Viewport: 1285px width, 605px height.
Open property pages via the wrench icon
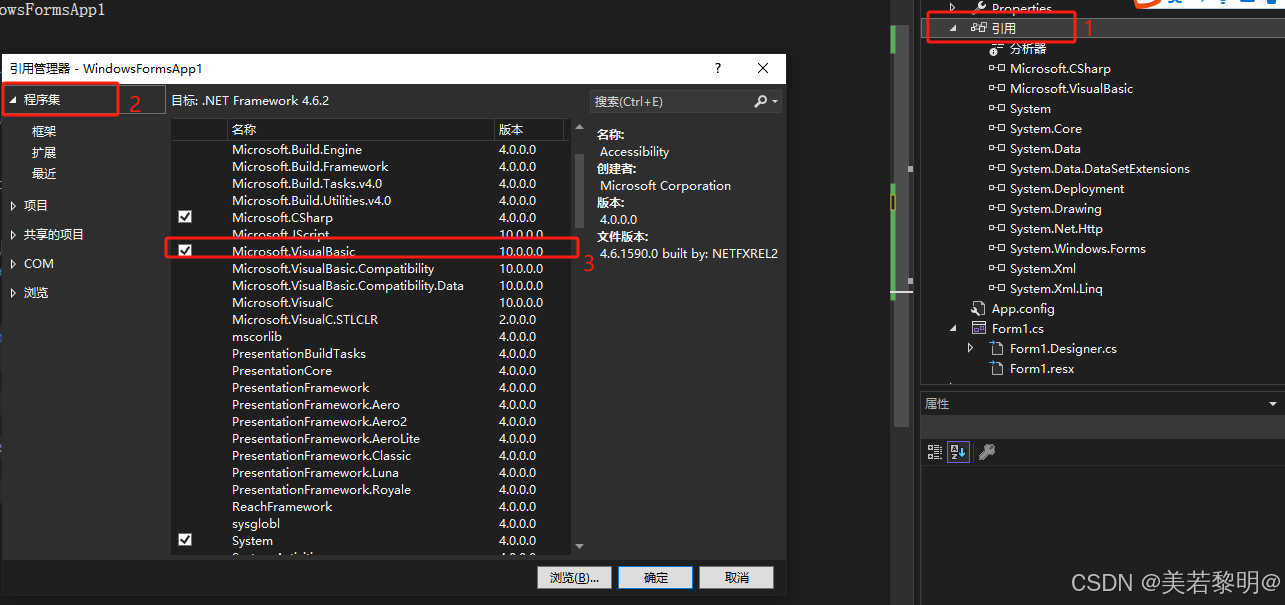[x=987, y=451]
